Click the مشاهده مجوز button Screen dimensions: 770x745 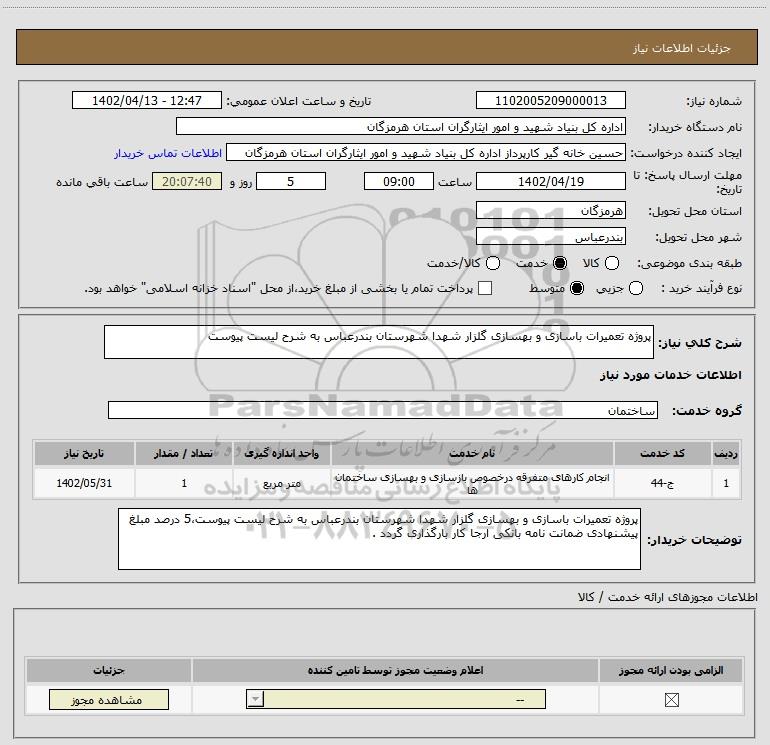click(109, 699)
